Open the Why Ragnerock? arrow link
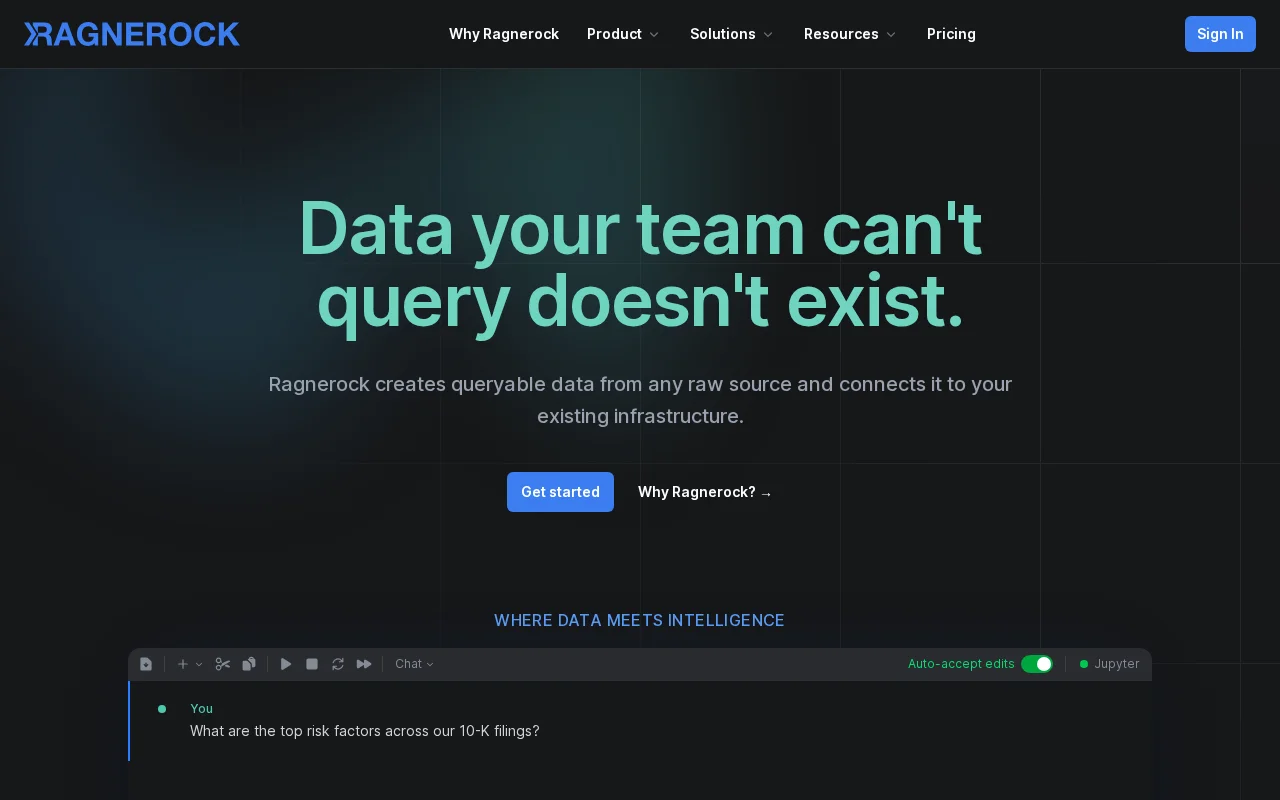The height and width of the screenshot is (800, 1280). [x=705, y=492]
